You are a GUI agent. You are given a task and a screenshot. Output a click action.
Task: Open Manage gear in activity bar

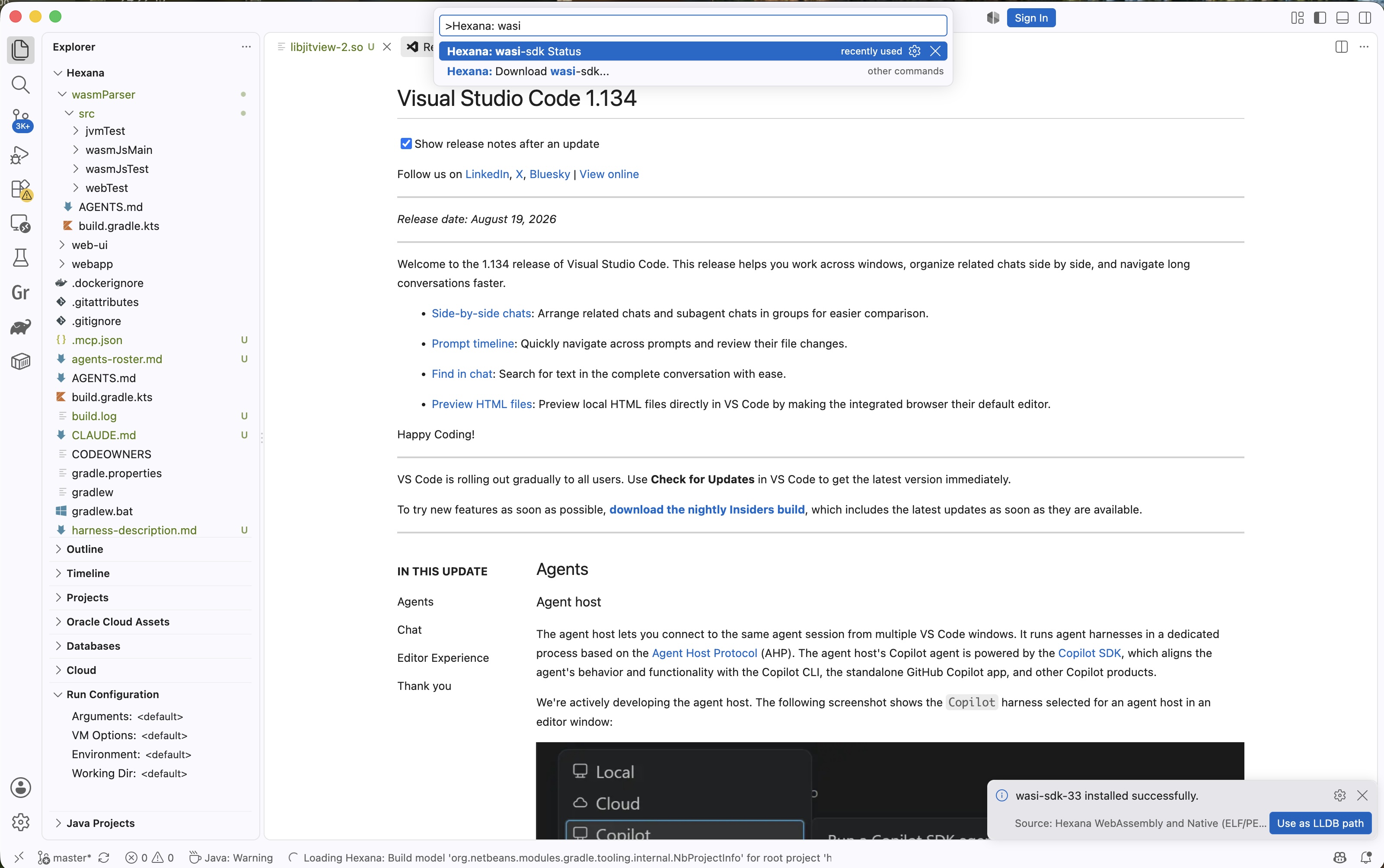[x=21, y=822]
